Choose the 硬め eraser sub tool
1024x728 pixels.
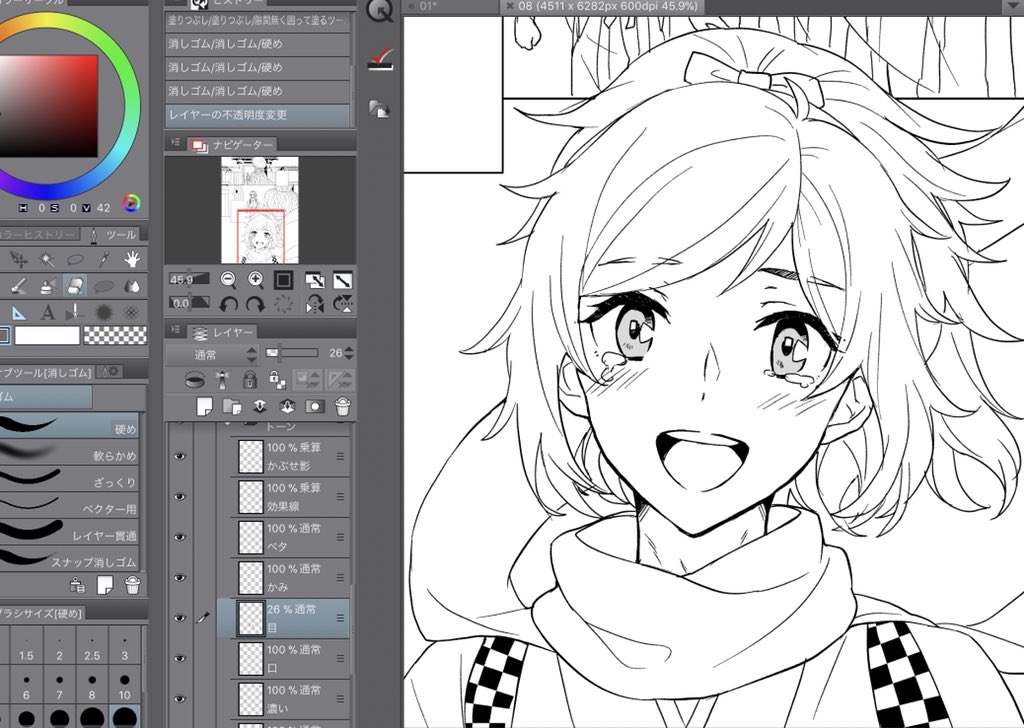tap(69, 425)
